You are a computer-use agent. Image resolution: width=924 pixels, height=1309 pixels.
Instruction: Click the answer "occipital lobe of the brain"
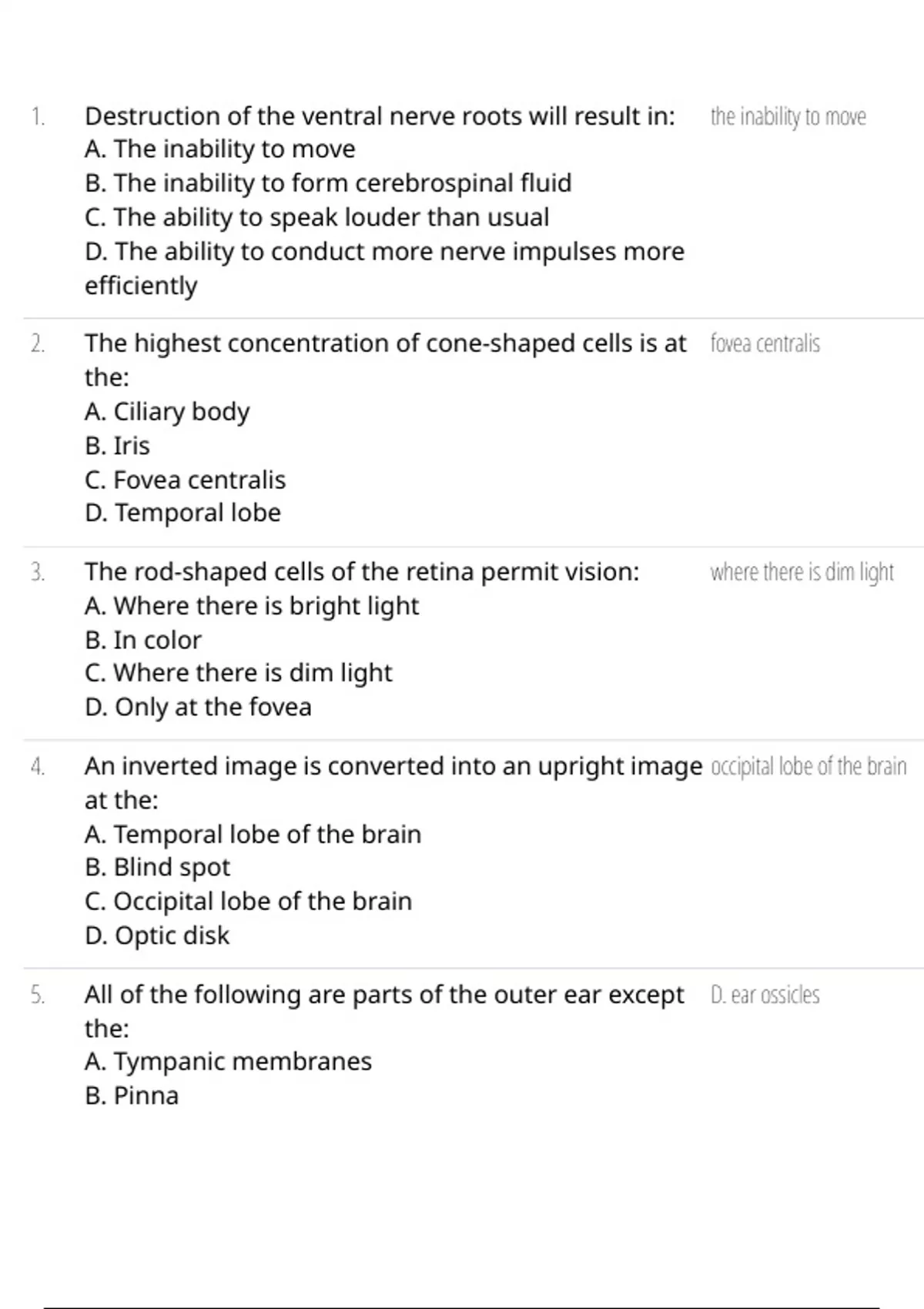click(x=808, y=767)
